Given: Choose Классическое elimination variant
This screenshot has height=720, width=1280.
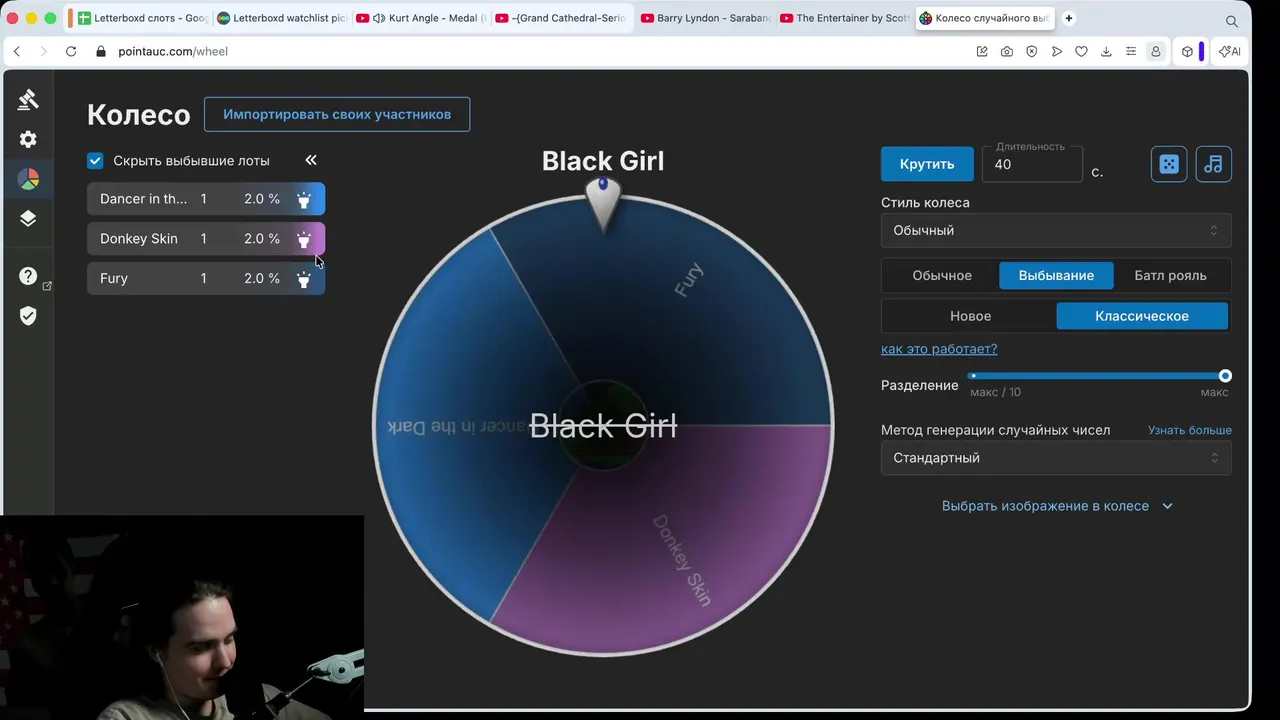Looking at the screenshot, I should click(1142, 316).
